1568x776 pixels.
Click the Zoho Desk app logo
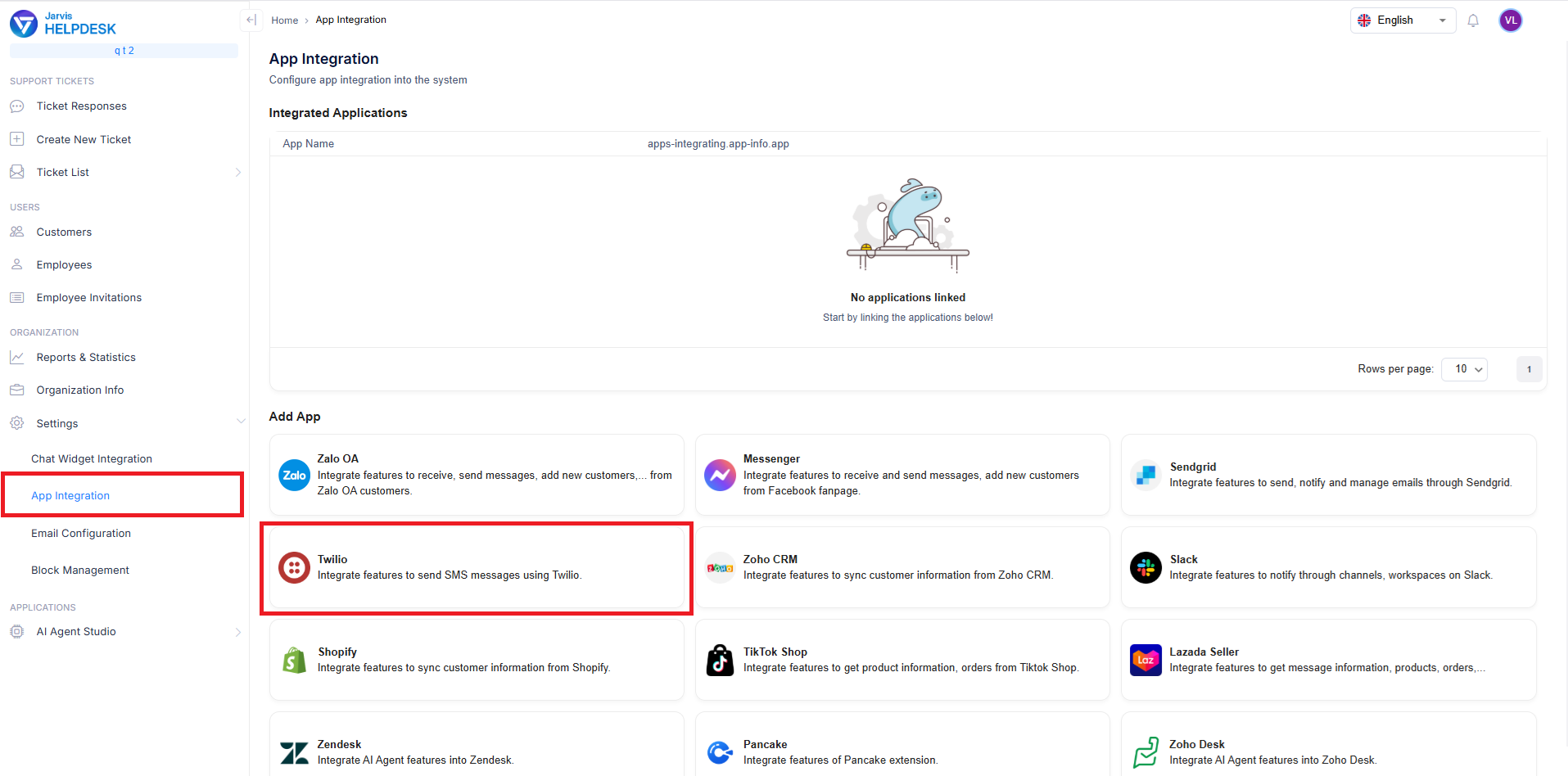[1145, 752]
